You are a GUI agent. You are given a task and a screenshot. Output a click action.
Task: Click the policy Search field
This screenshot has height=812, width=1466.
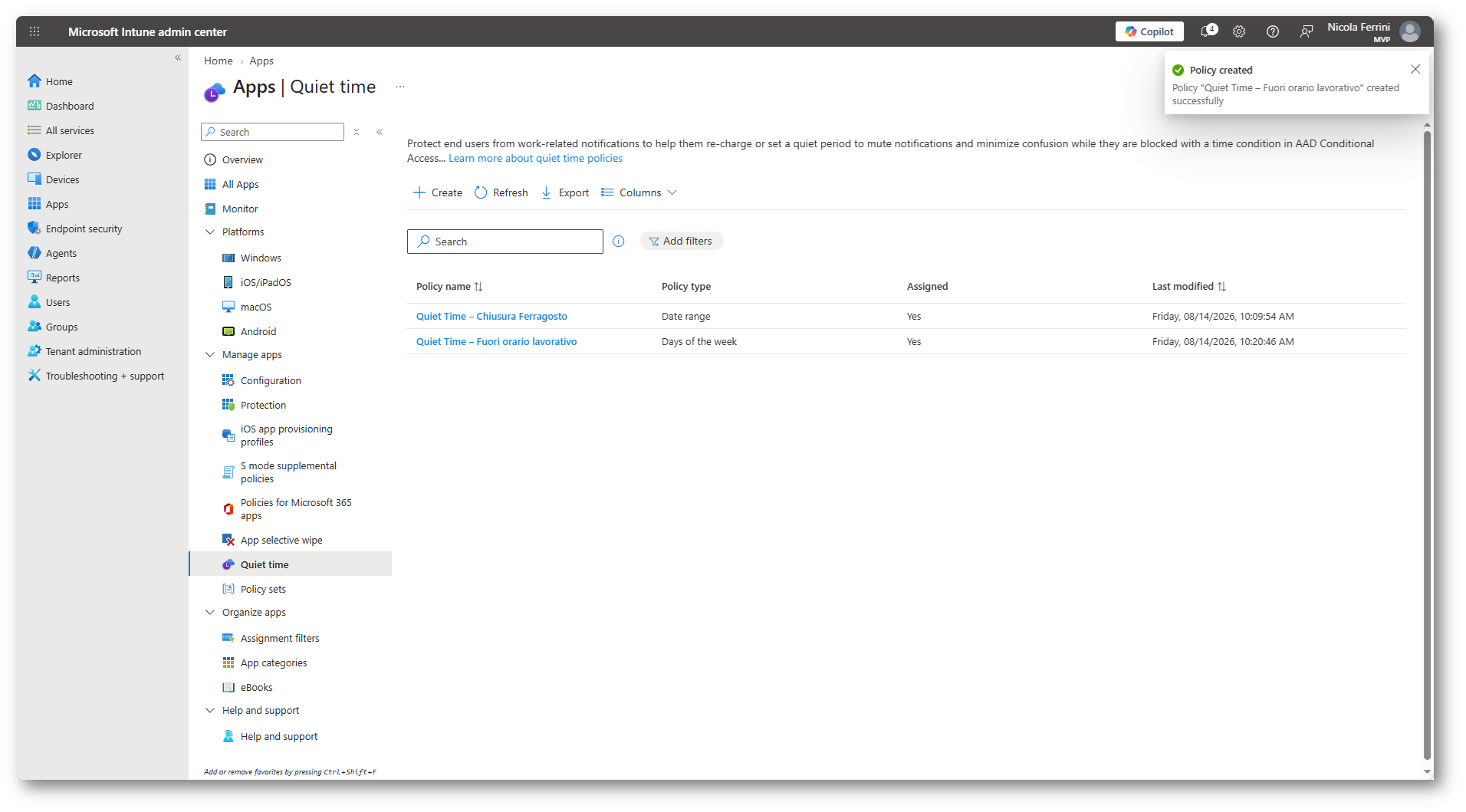(x=505, y=242)
